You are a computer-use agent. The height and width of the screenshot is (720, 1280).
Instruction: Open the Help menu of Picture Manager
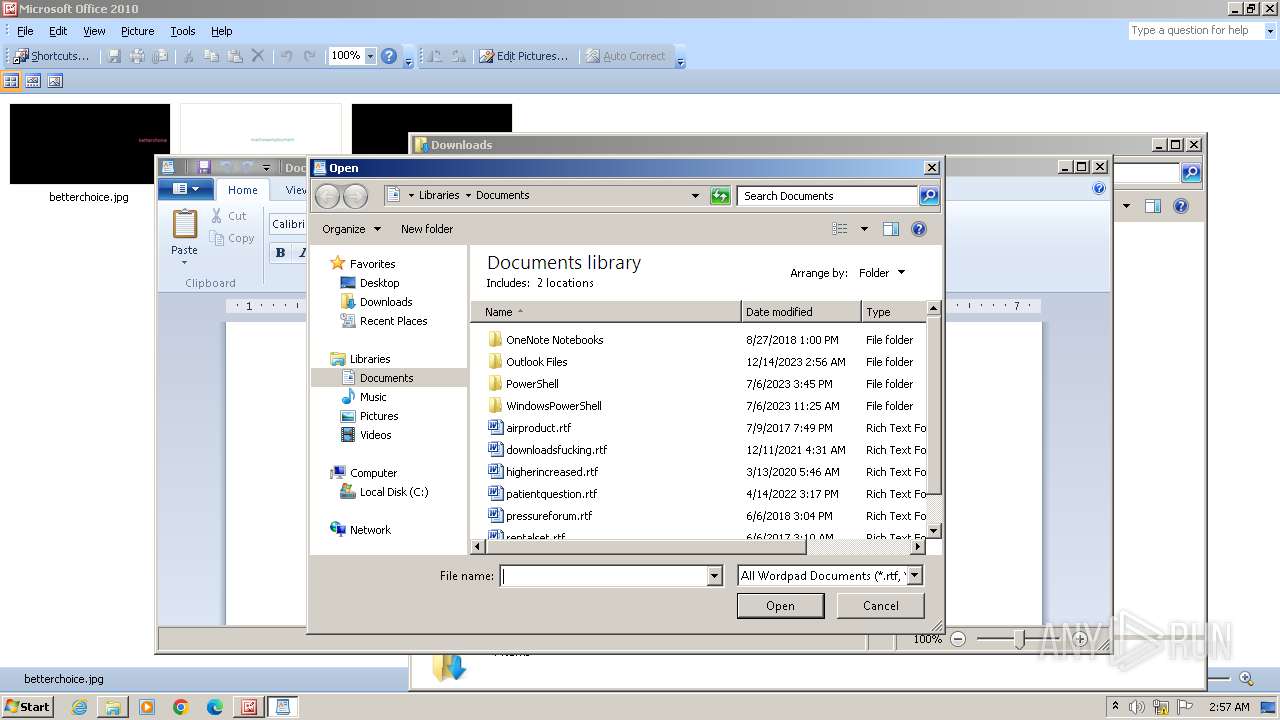[x=222, y=31]
